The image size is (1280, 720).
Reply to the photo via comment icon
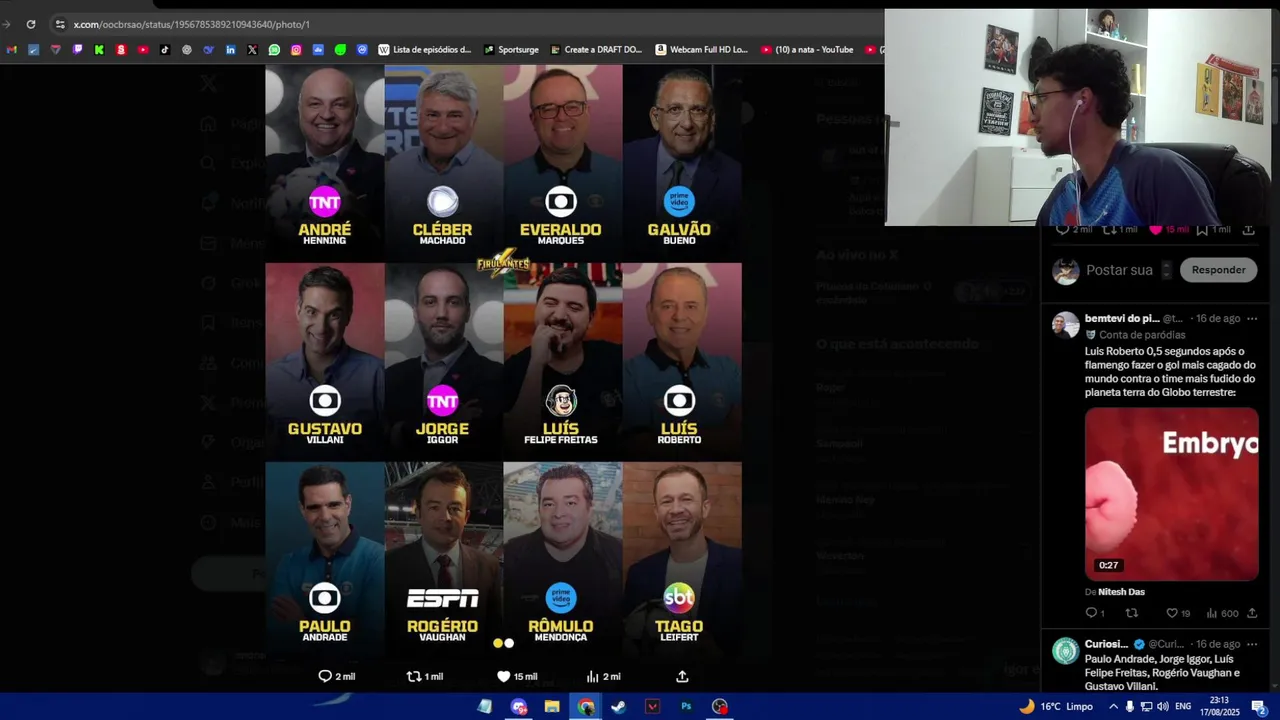336,676
